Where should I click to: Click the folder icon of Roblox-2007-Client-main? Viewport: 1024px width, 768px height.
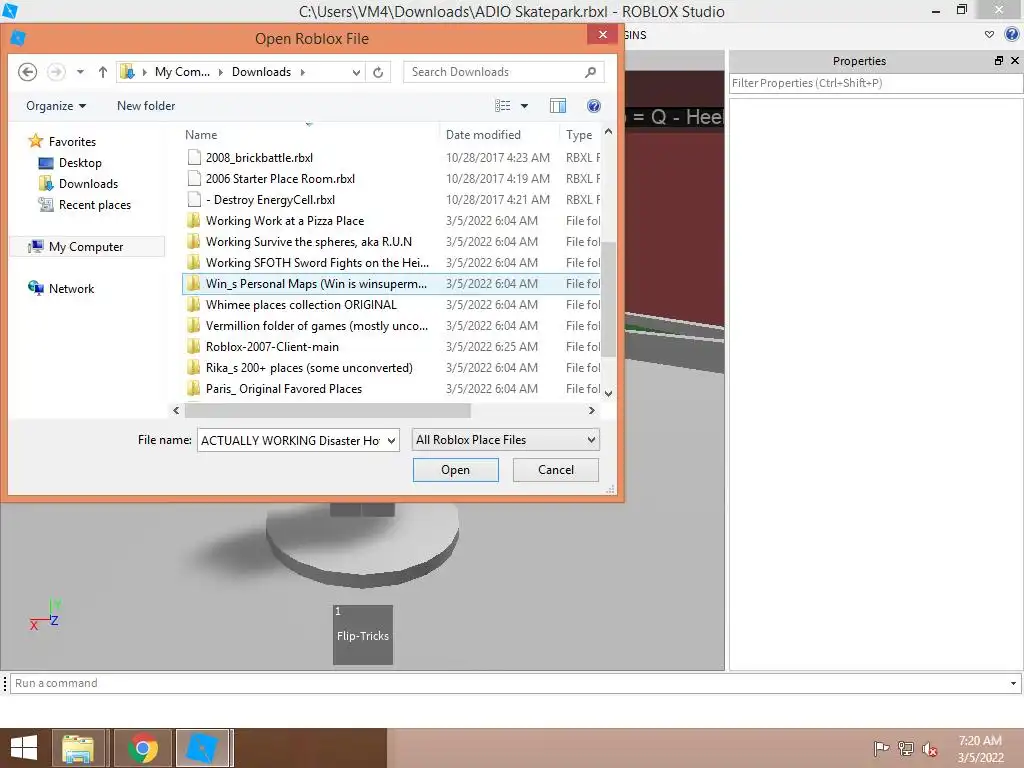click(193, 346)
